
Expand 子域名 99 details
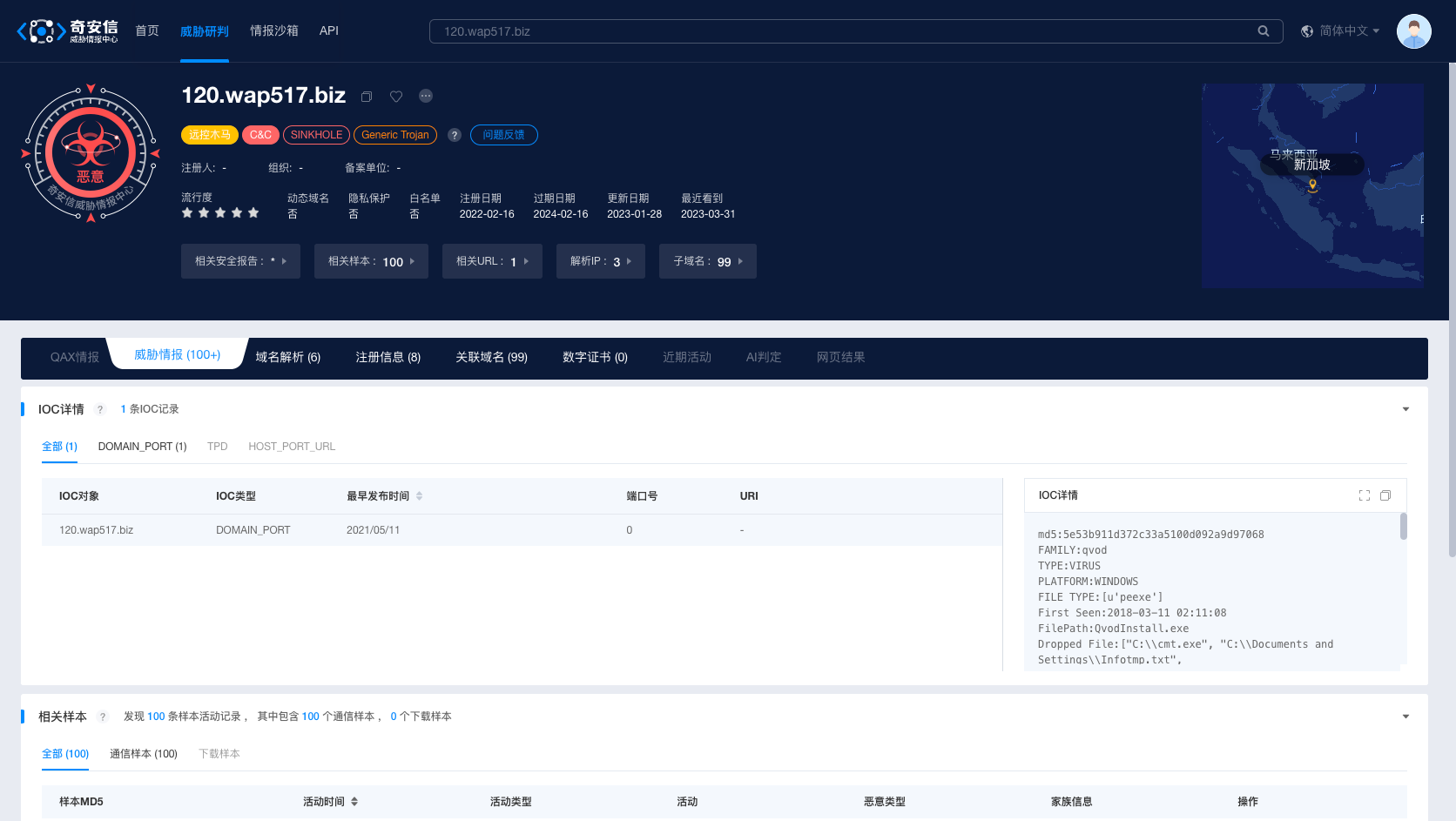point(708,261)
